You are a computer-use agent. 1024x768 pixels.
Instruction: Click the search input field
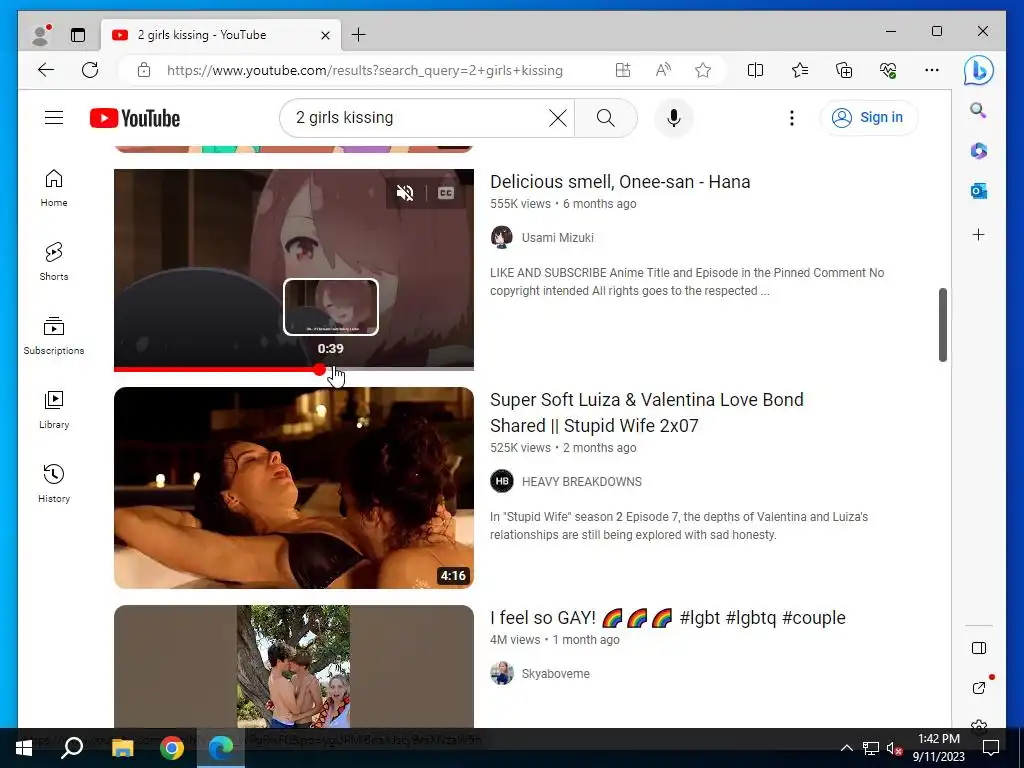tap(418, 118)
